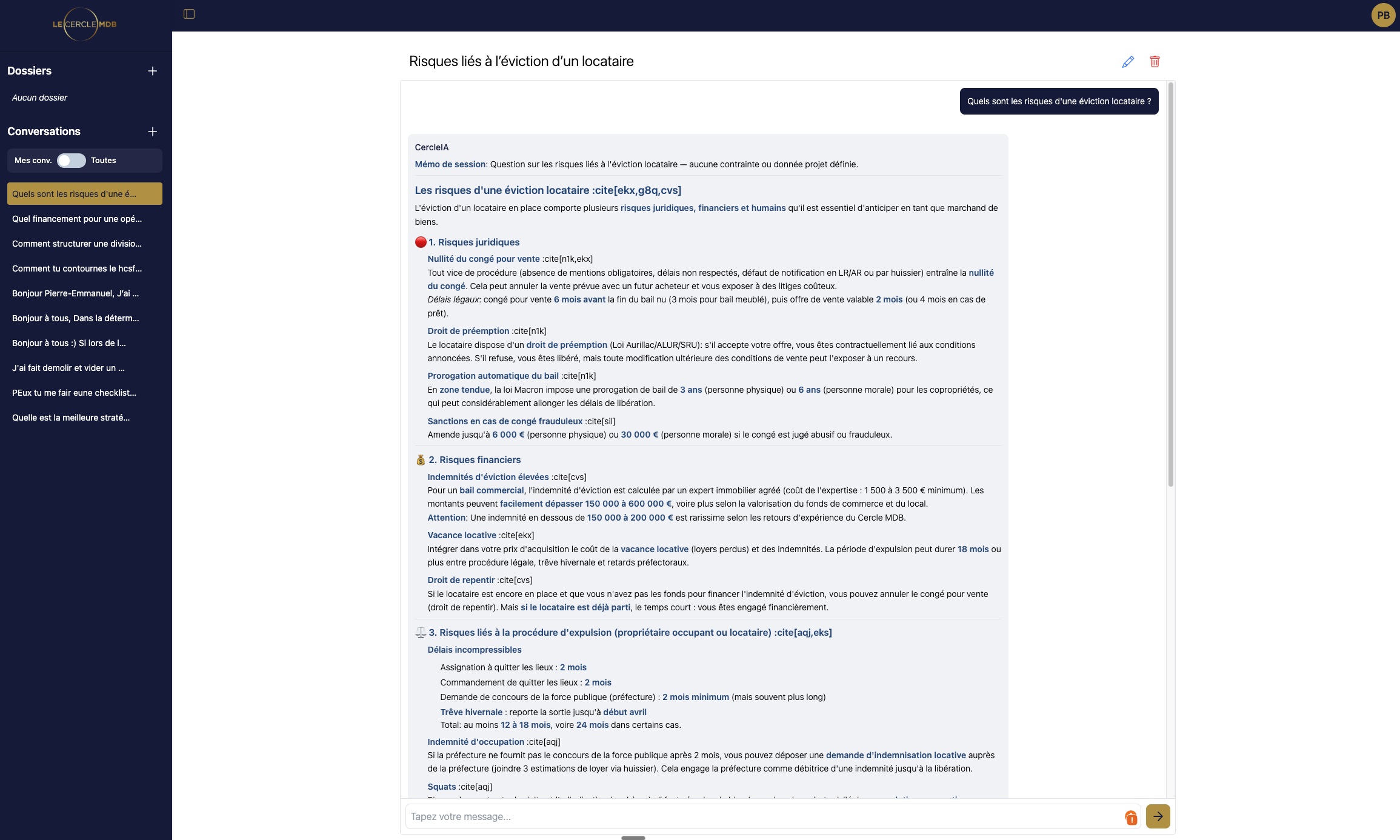Screen dimensions: 1400x840
Task: Click the citation link cite[n1k]
Action: 530,331
